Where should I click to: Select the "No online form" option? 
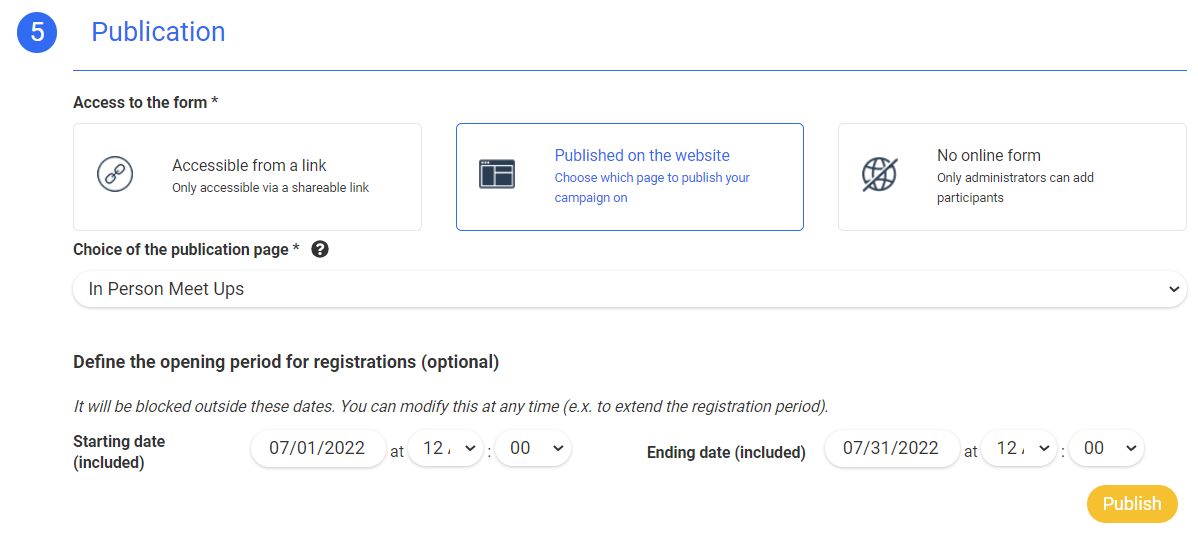[1011, 177]
